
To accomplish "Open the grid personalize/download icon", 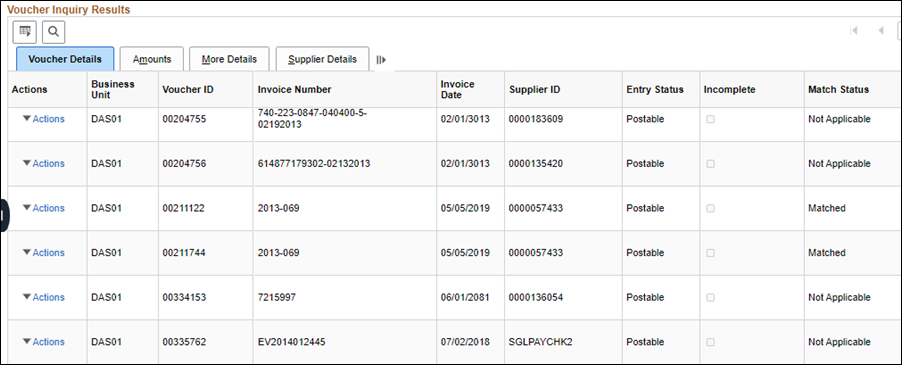I will tap(25, 32).
